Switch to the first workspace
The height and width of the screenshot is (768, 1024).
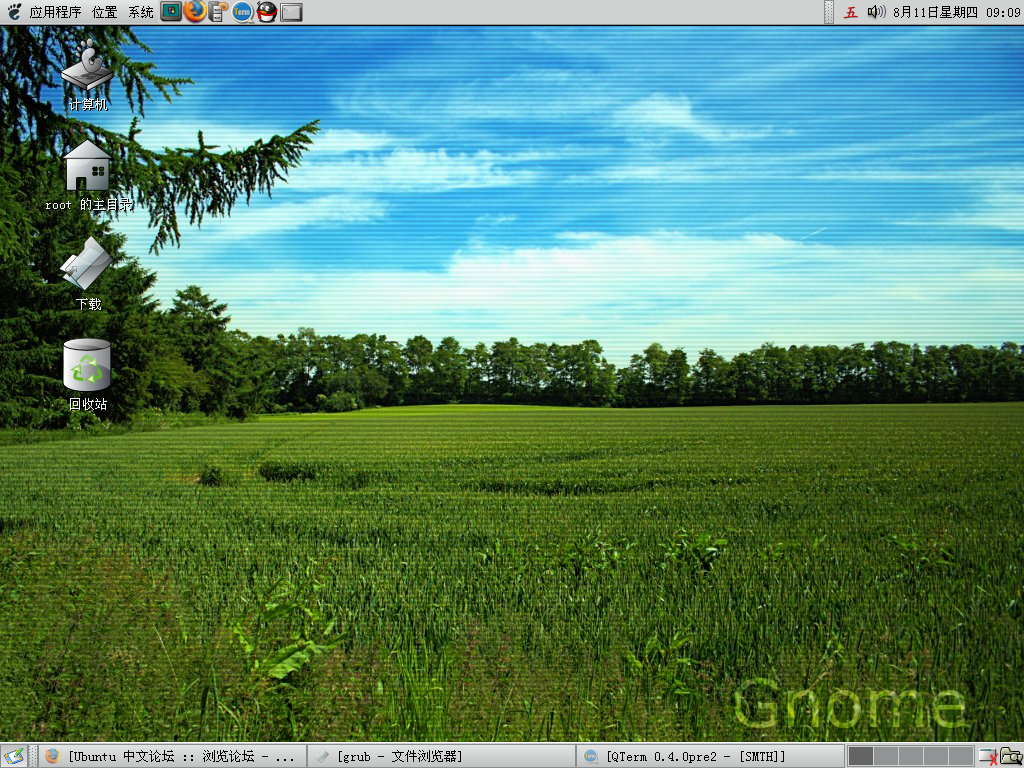click(861, 756)
